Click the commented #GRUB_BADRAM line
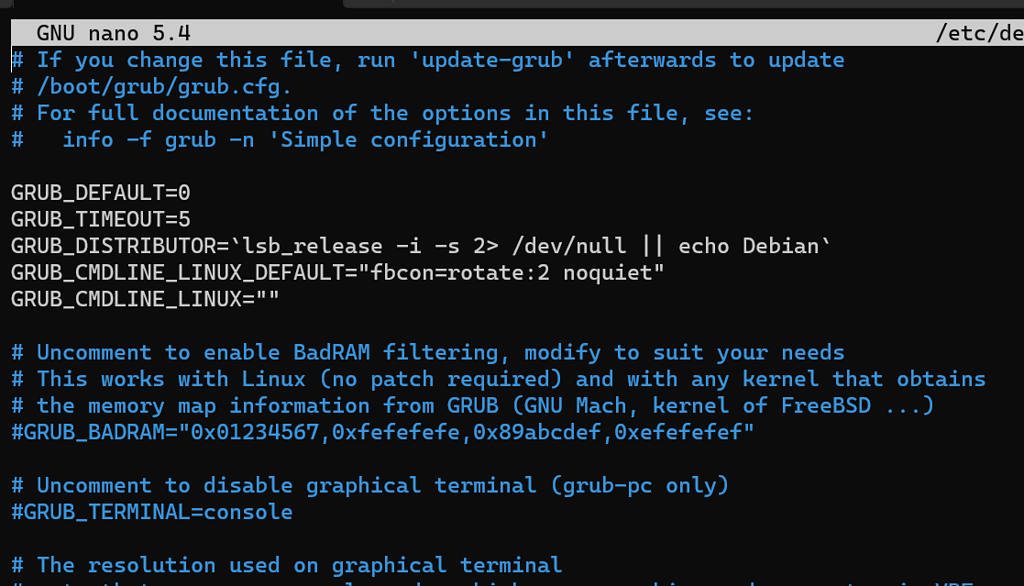 382,431
